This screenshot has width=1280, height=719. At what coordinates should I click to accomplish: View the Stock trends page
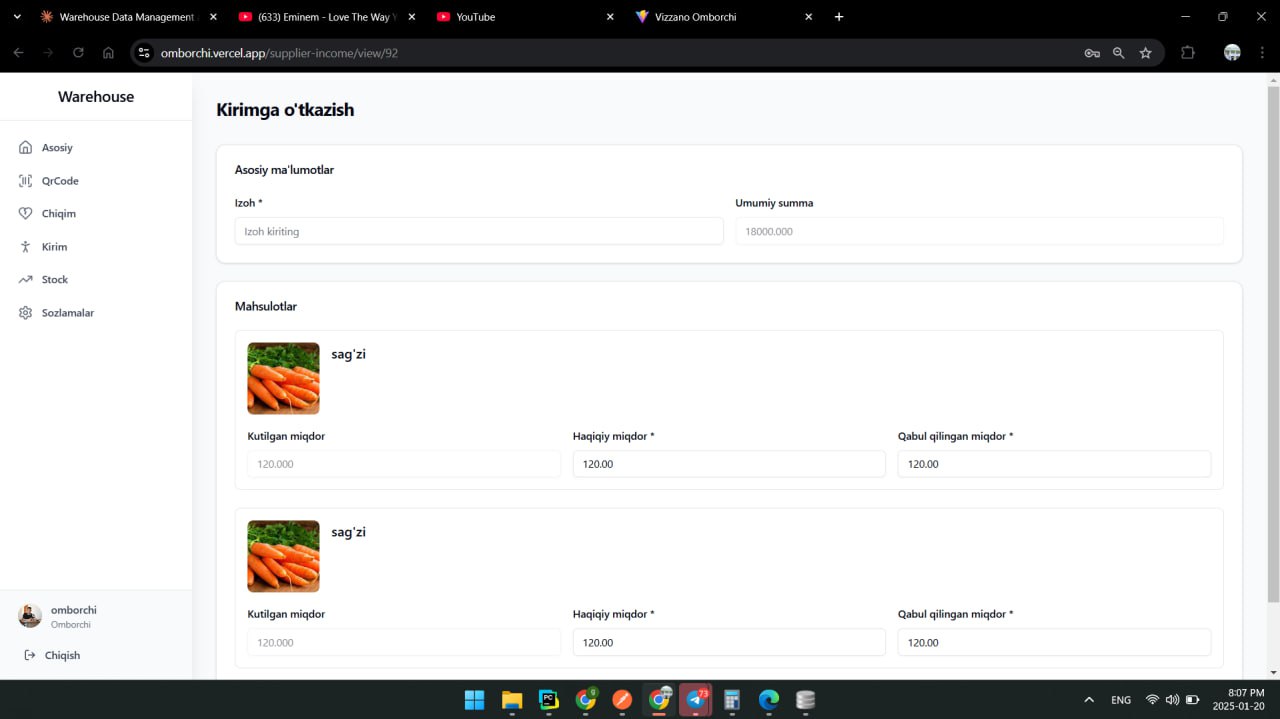click(56, 279)
